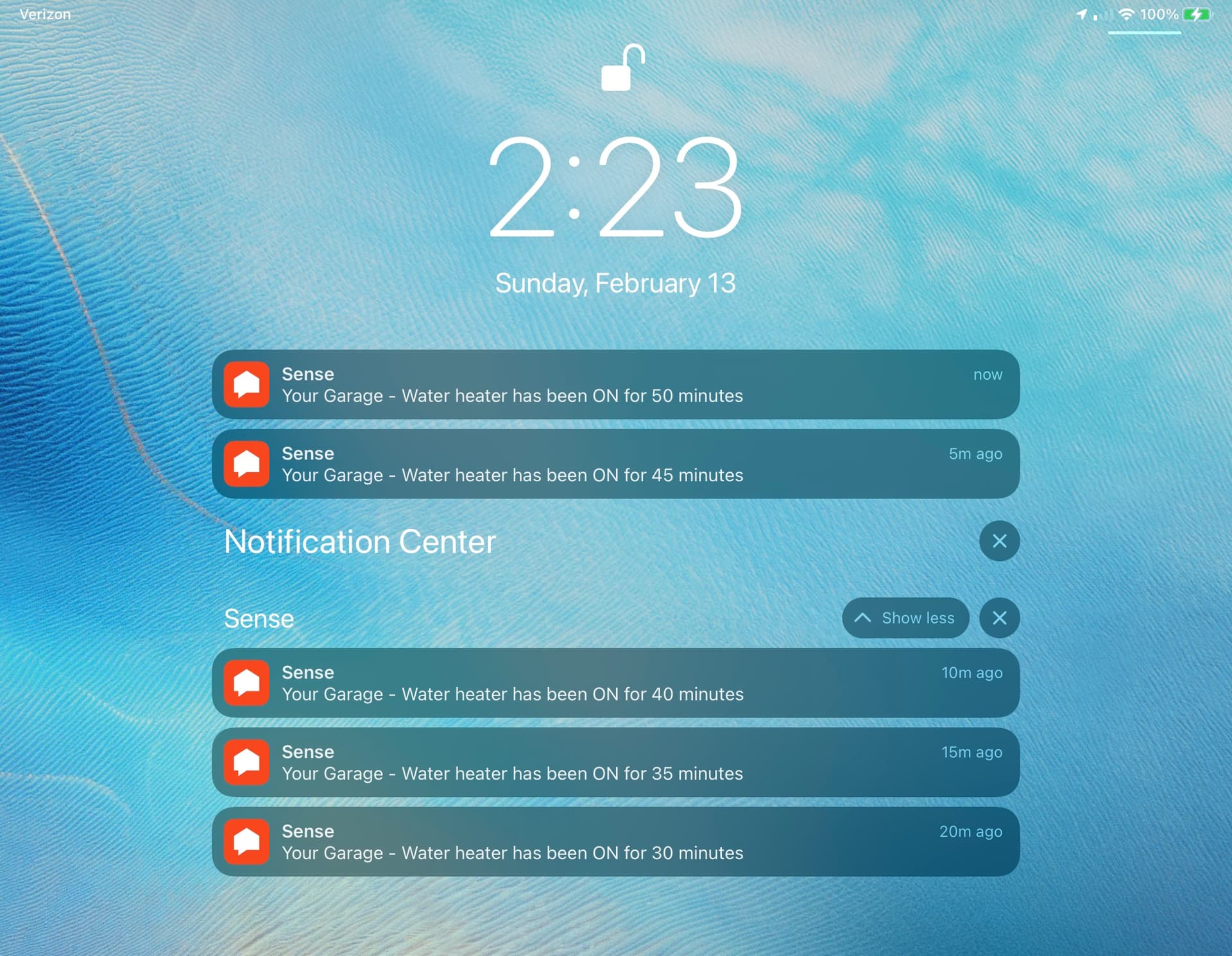
Task: Clear all via Notification Center X button
Action: click(x=999, y=541)
